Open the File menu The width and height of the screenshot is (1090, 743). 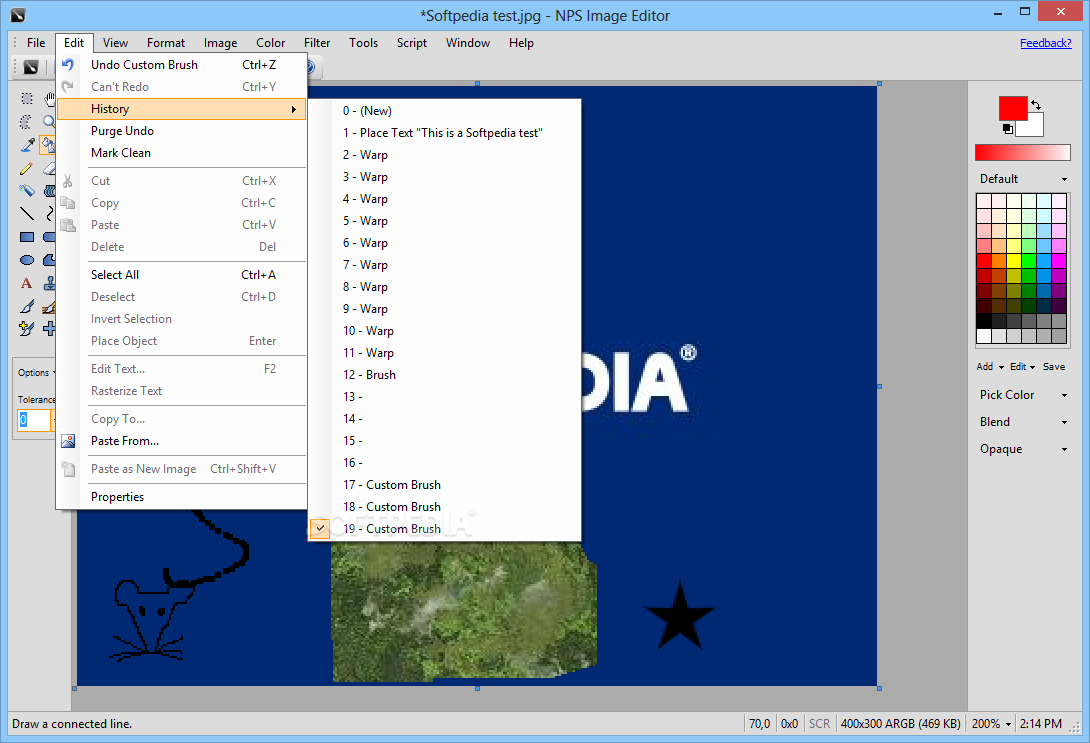pyautogui.click(x=36, y=43)
